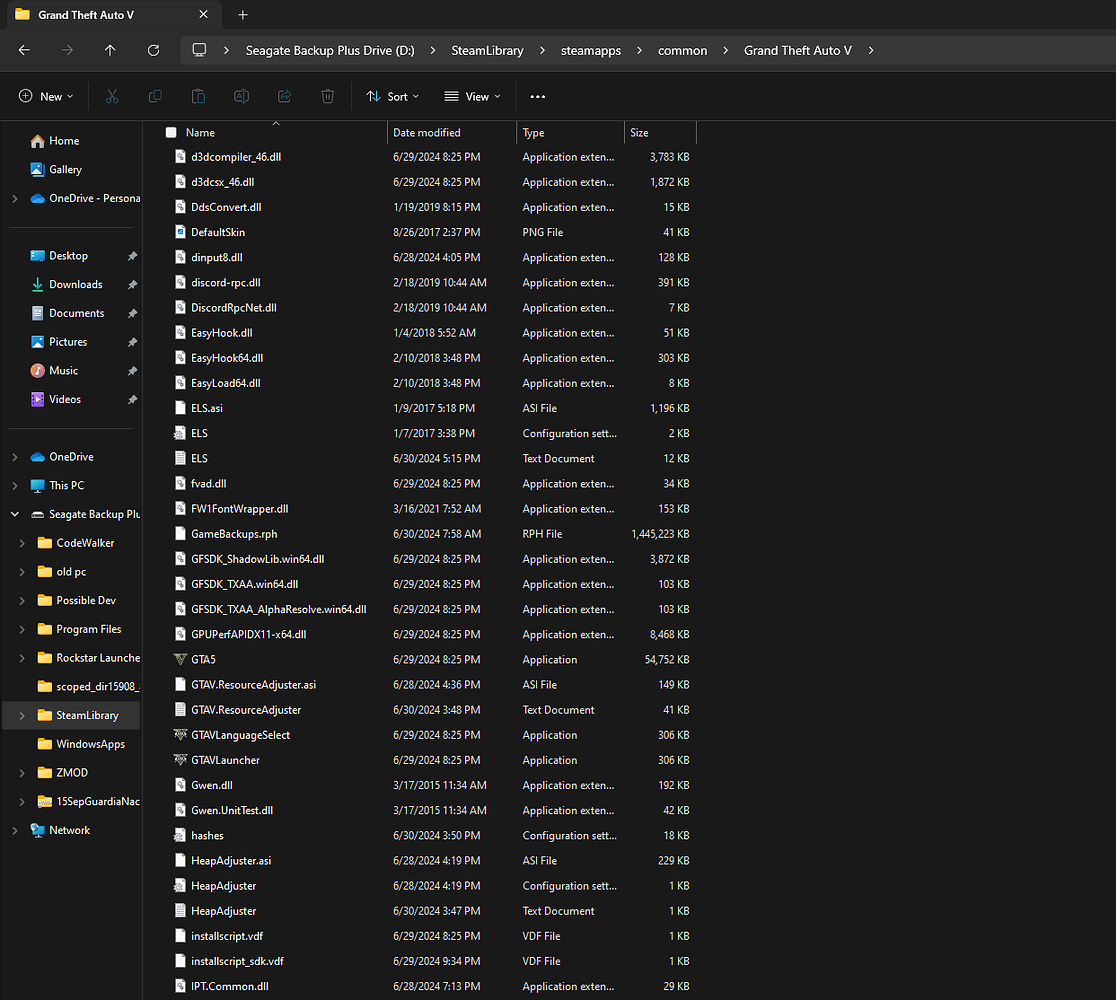Refresh the current folder view
Viewport: 1116px width, 1000px height.
pos(152,50)
